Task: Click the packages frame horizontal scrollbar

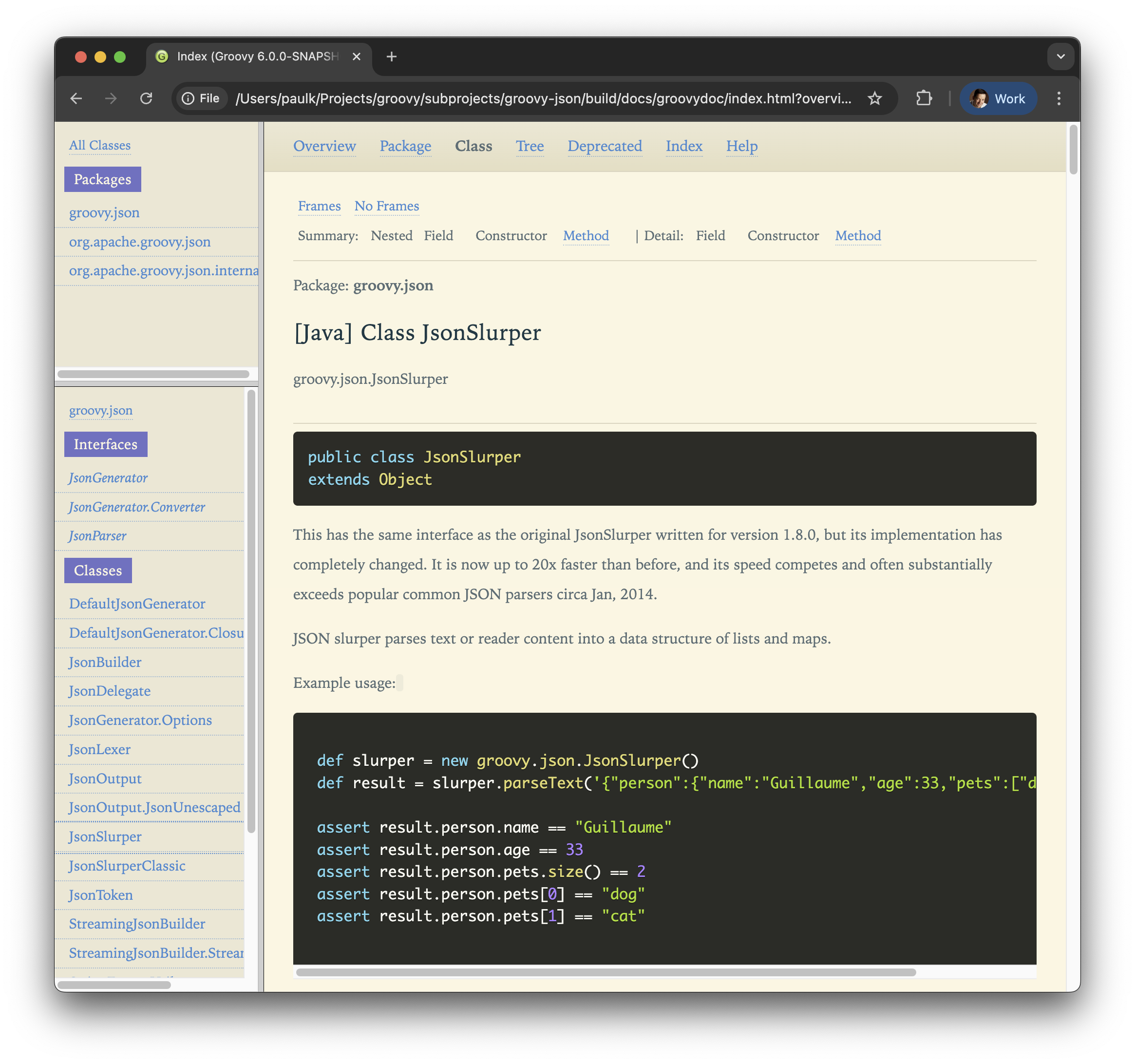Action: coord(153,374)
